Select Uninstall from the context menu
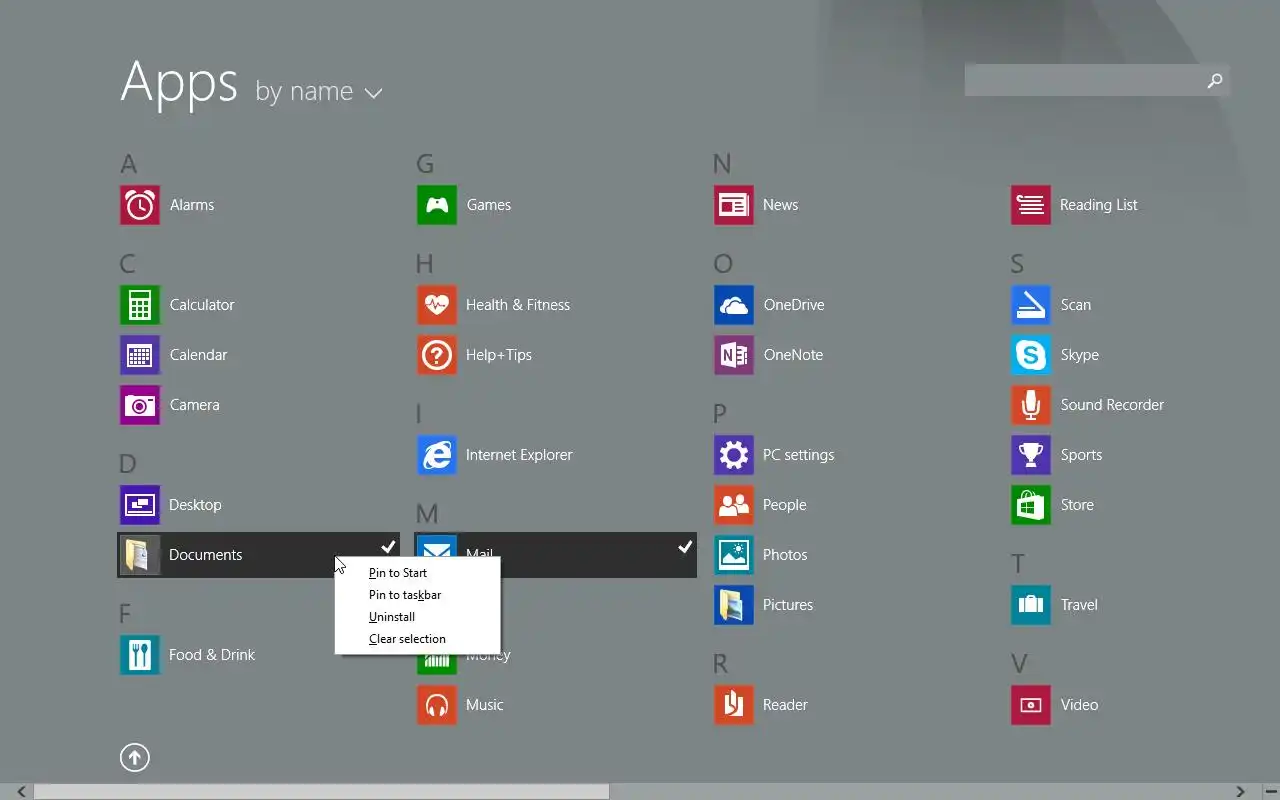This screenshot has width=1280, height=800. pos(392,617)
